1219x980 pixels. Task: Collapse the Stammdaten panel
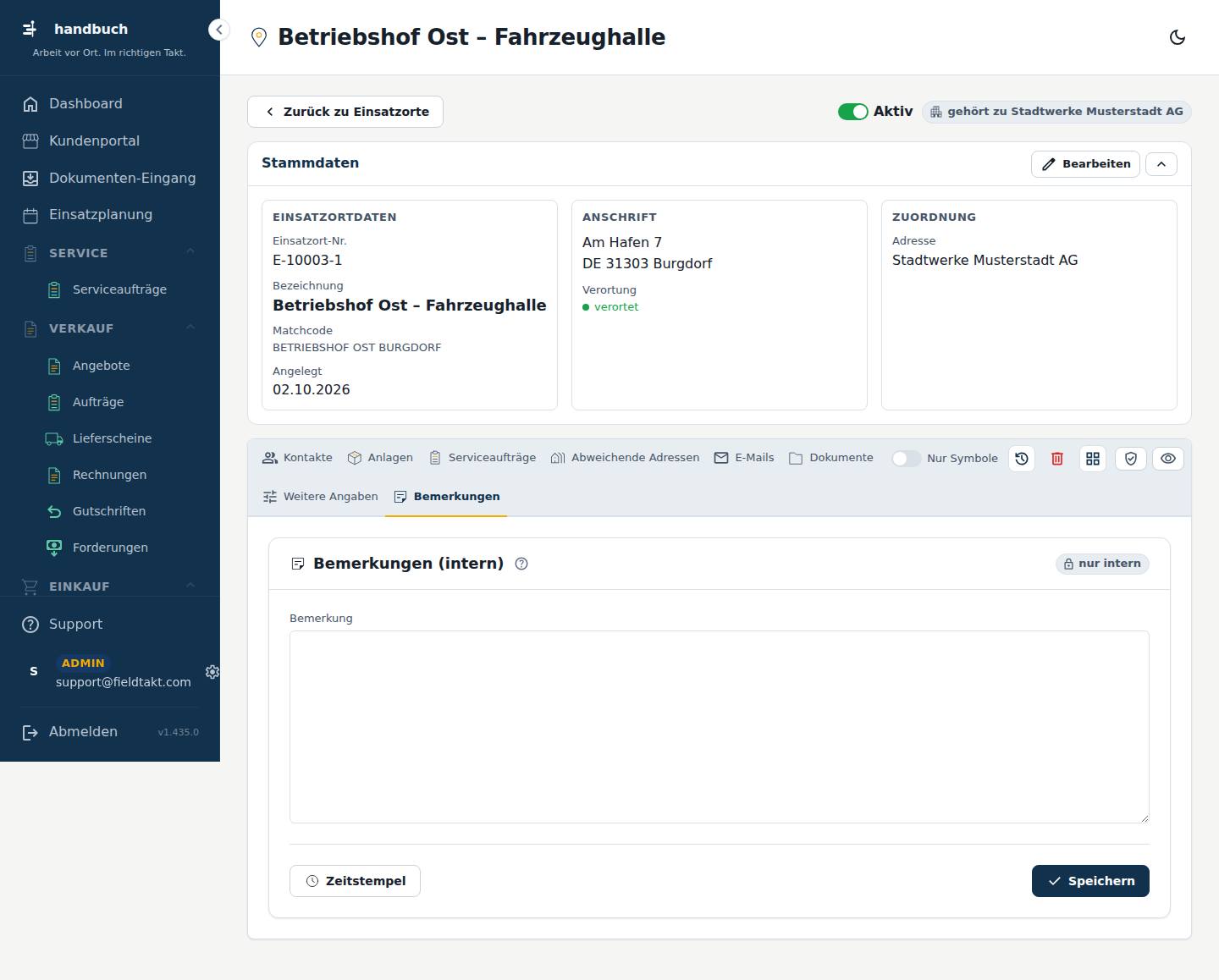[x=1161, y=164]
